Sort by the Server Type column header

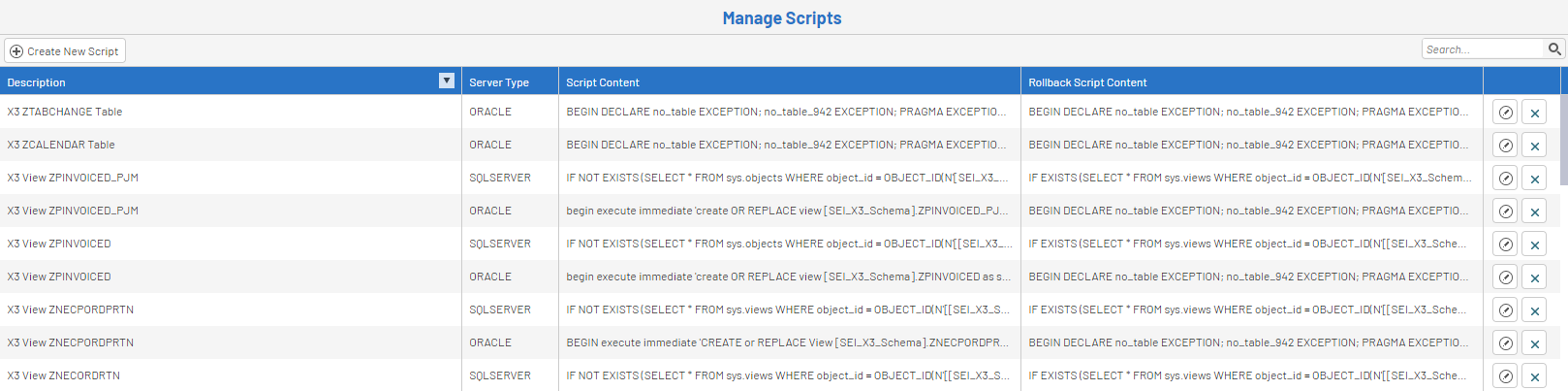click(499, 82)
